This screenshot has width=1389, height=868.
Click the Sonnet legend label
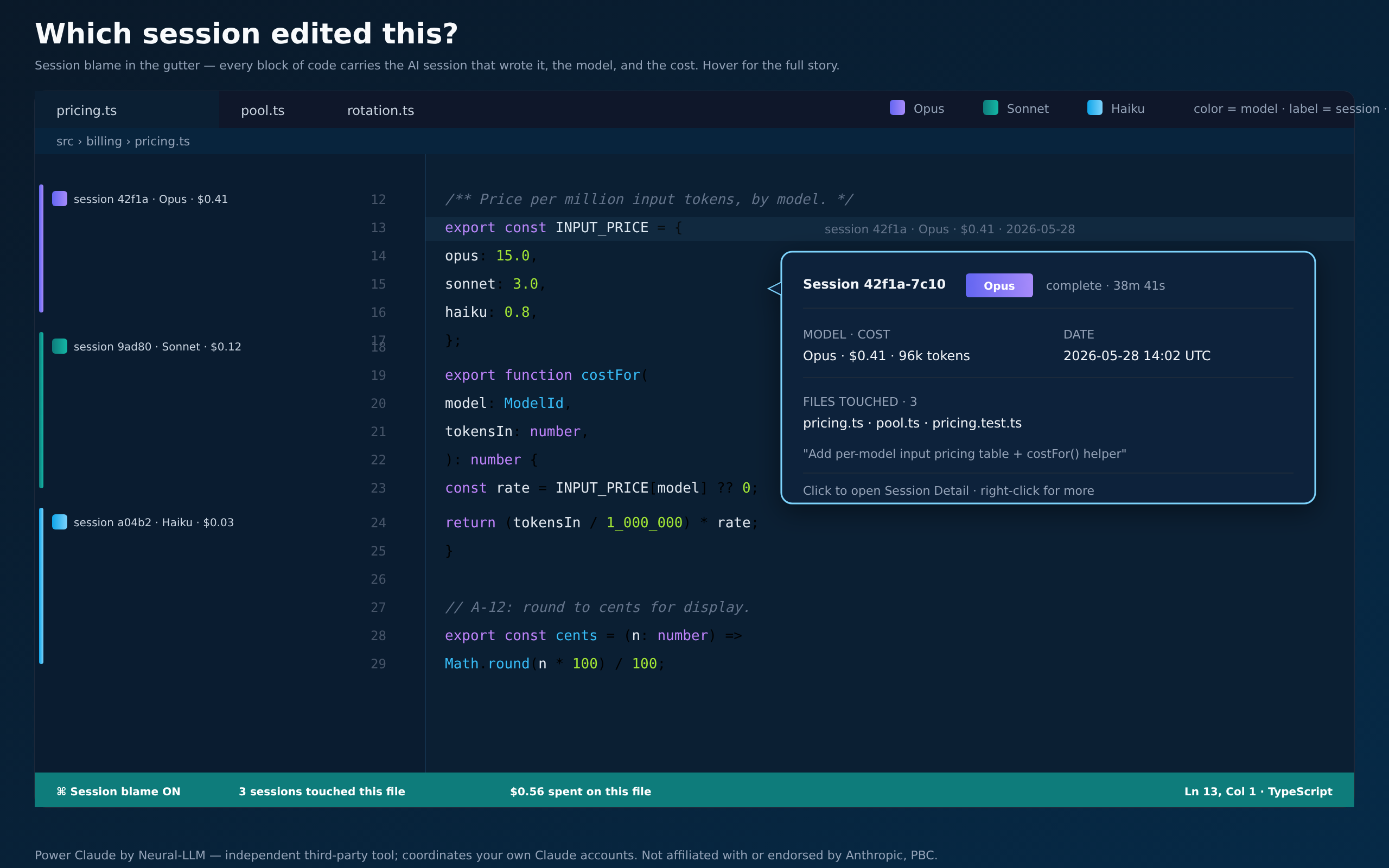point(1028,109)
